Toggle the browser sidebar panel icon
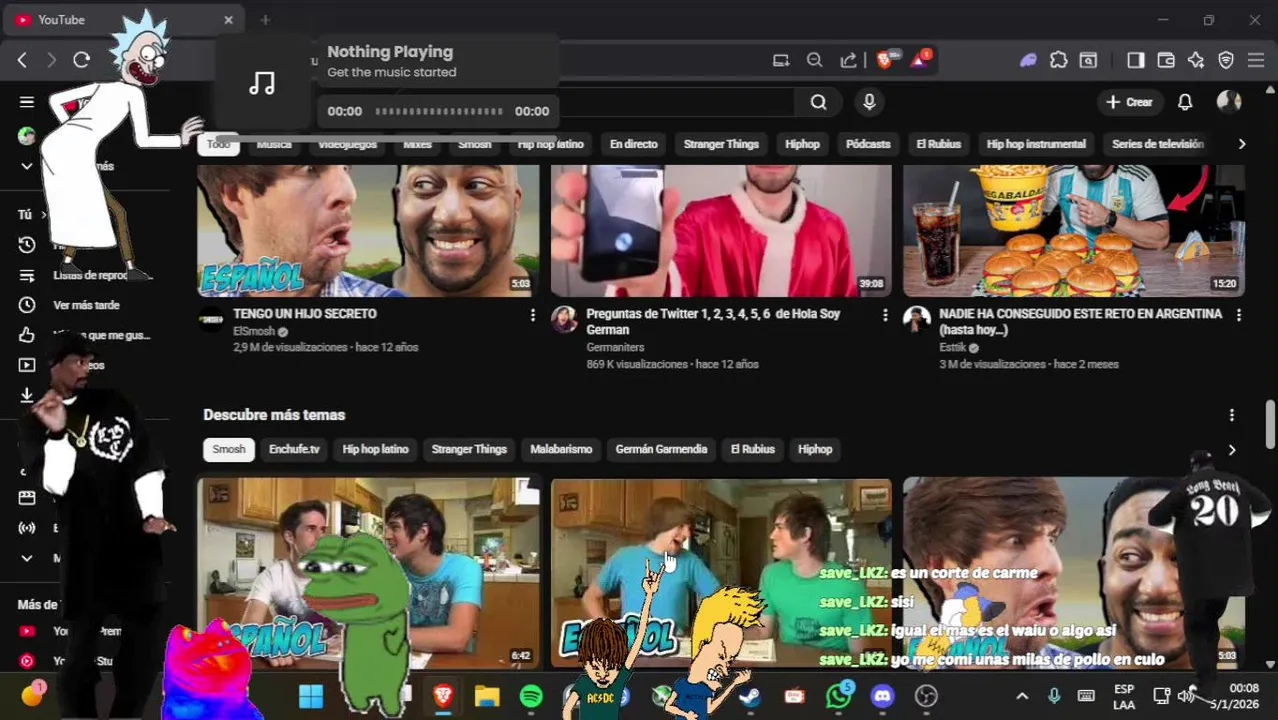This screenshot has width=1278, height=720. point(1135,60)
